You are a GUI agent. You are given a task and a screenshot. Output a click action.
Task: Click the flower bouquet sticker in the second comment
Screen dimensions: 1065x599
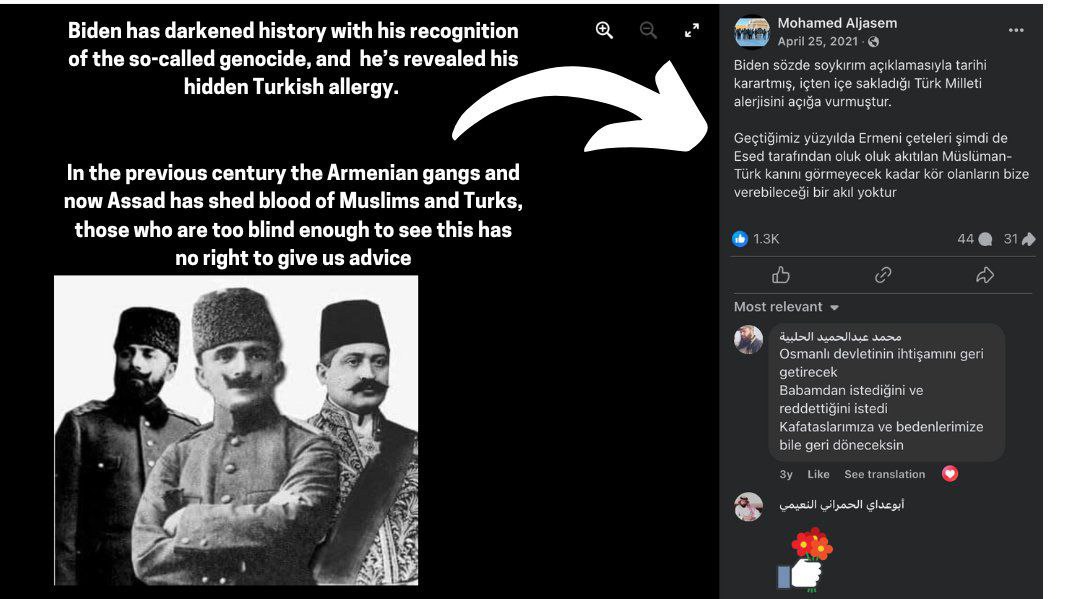click(x=805, y=560)
